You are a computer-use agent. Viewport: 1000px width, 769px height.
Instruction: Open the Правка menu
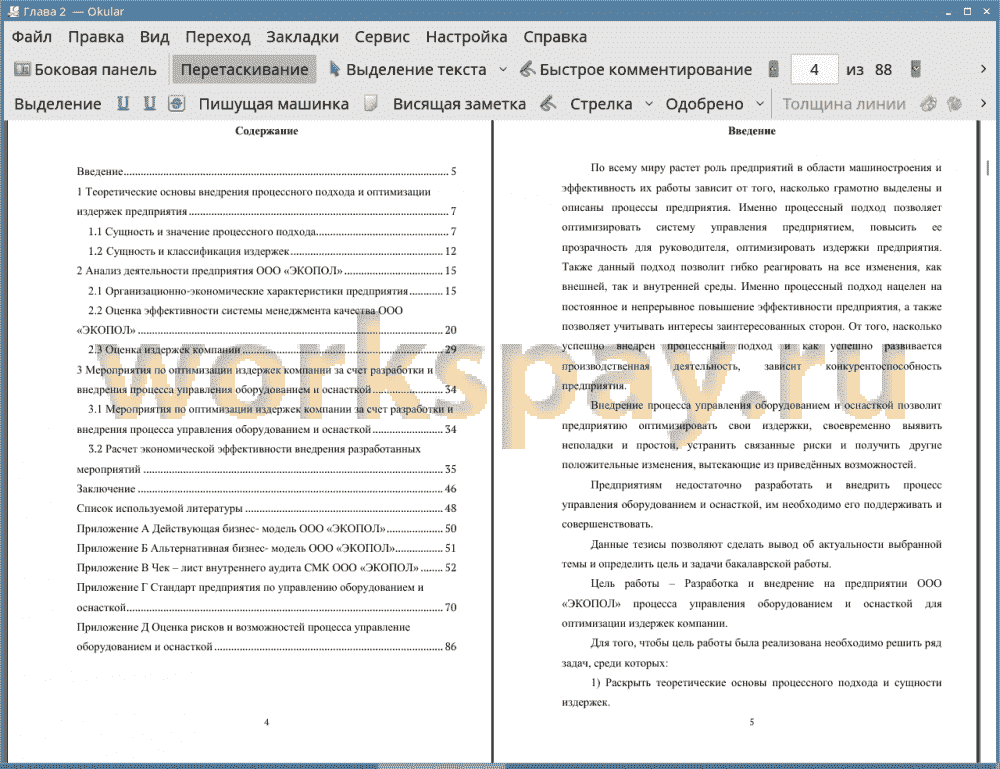click(x=96, y=37)
